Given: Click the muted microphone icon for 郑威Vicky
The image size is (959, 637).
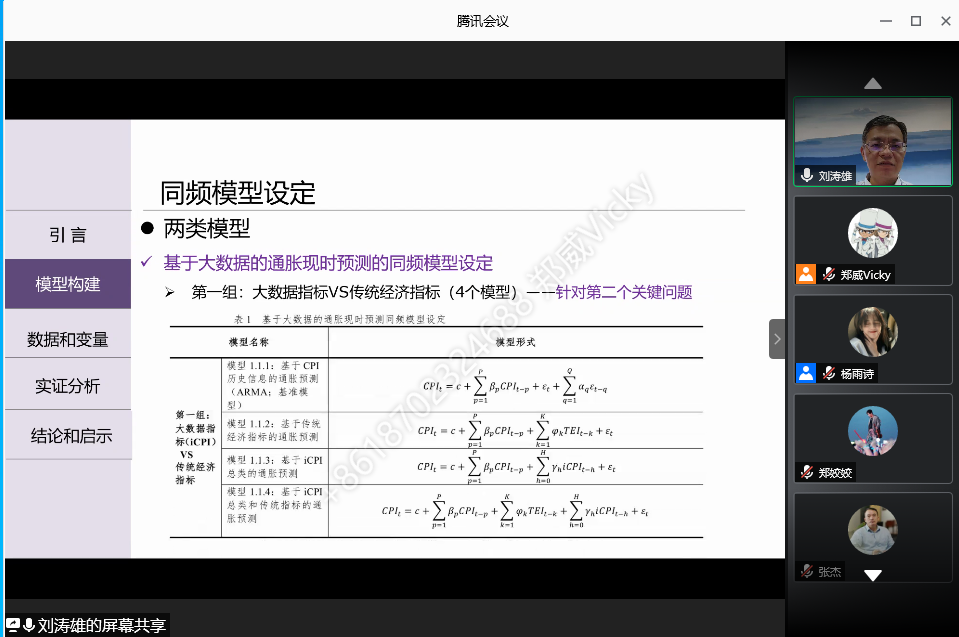Looking at the screenshot, I should pyautogui.click(x=829, y=274).
